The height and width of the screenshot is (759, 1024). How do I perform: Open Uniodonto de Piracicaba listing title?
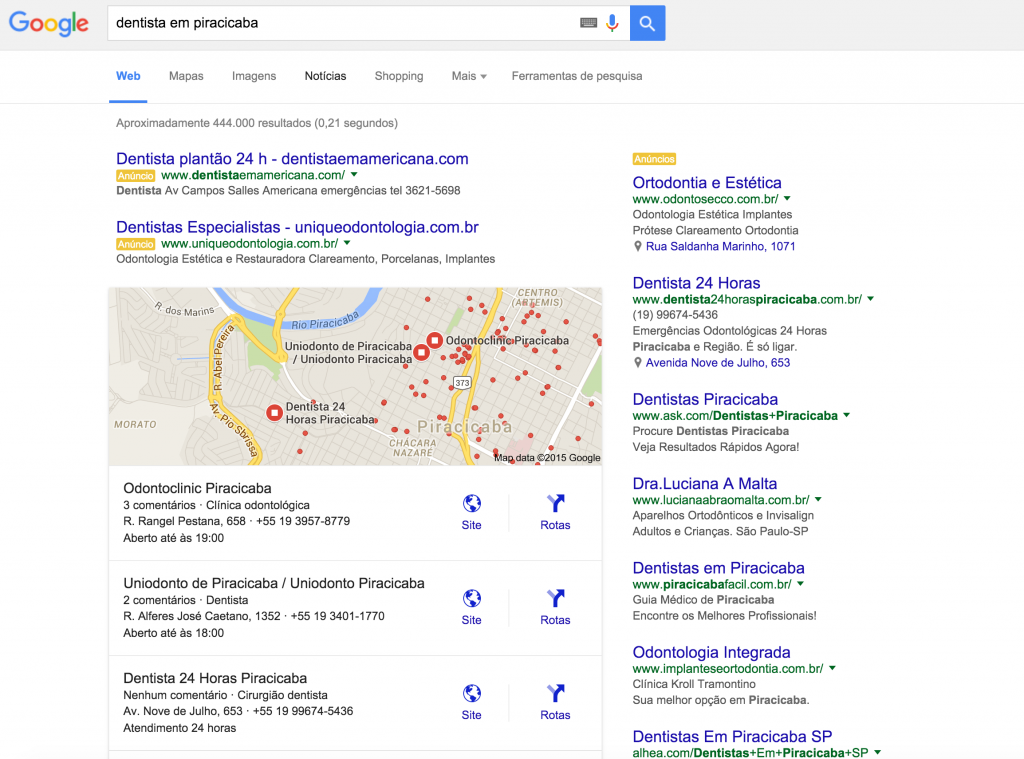tap(274, 583)
